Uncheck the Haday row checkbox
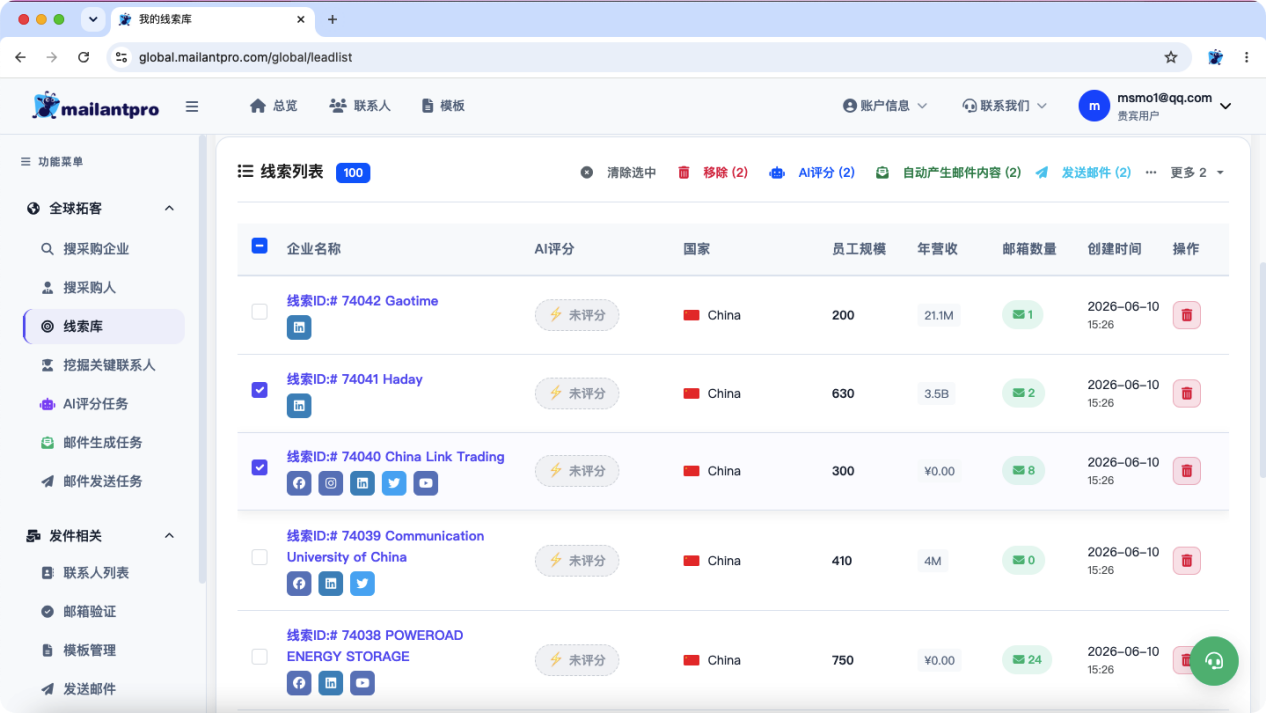This screenshot has width=1266, height=713. pos(259,390)
